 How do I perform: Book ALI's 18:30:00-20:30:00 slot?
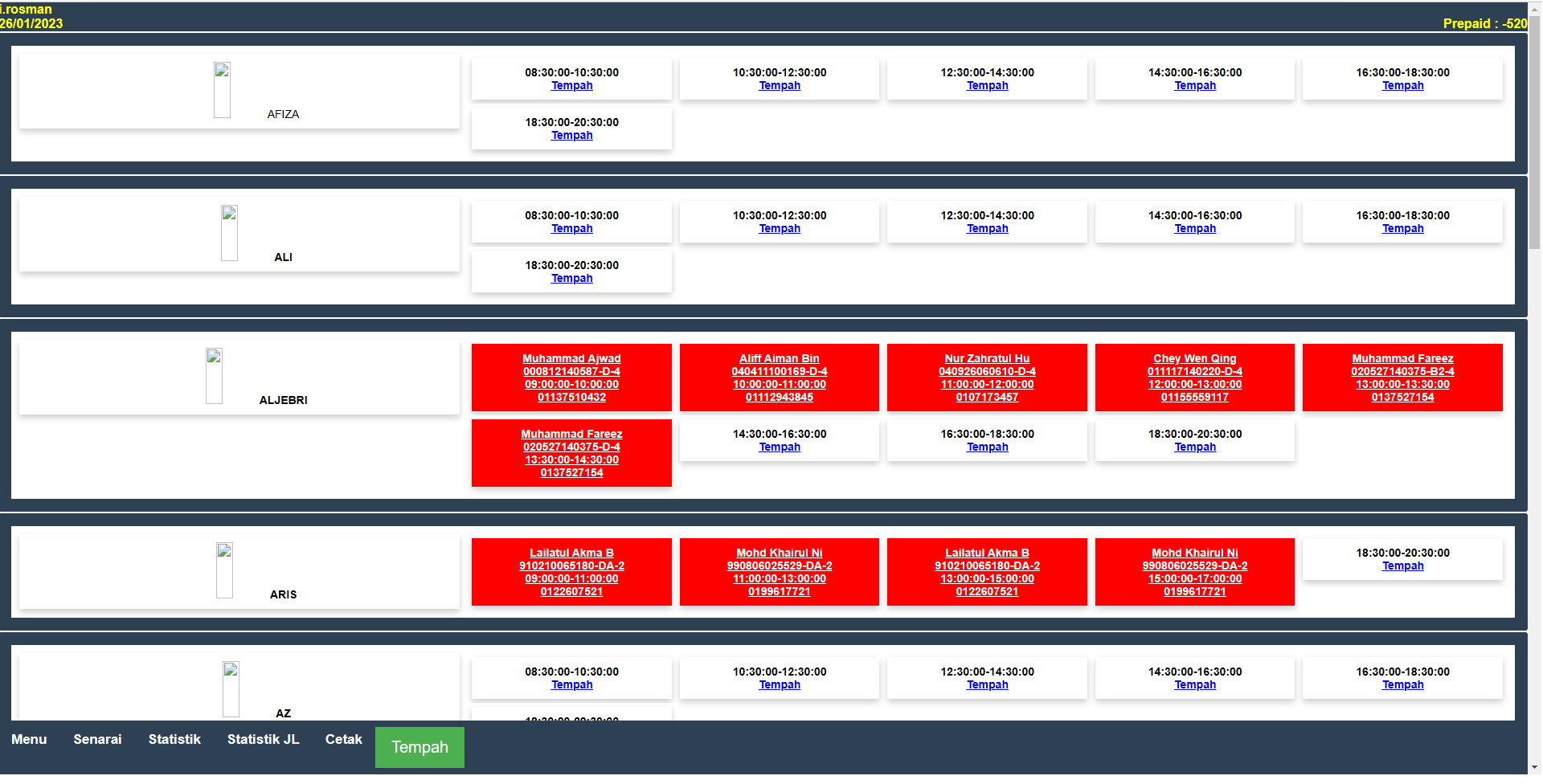click(571, 279)
